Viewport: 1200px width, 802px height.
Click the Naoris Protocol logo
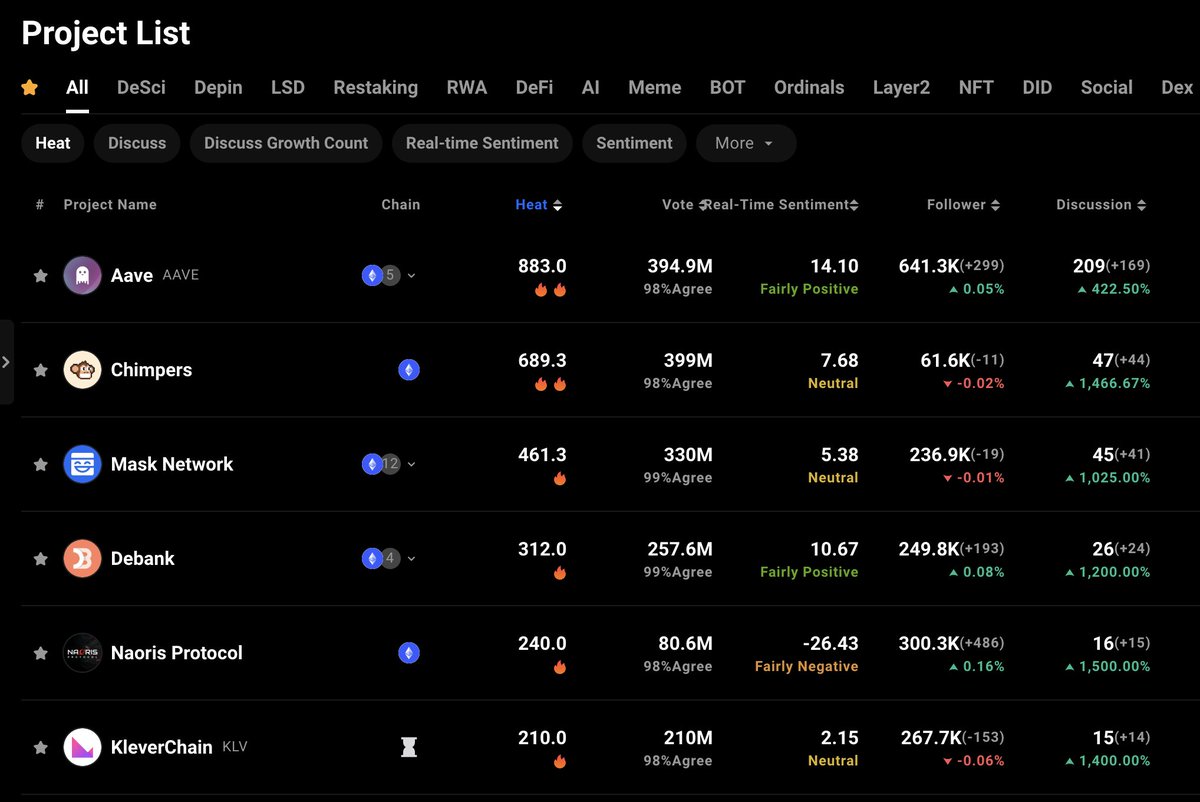pos(82,653)
